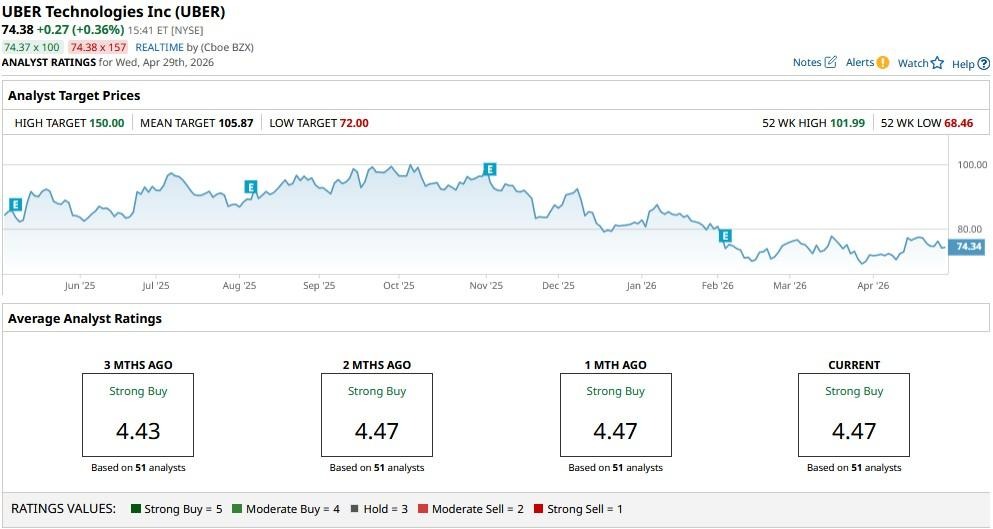The width and height of the screenshot is (993, 529).
Task: Click the Jul '25 axis label
Action: (156, 286)
